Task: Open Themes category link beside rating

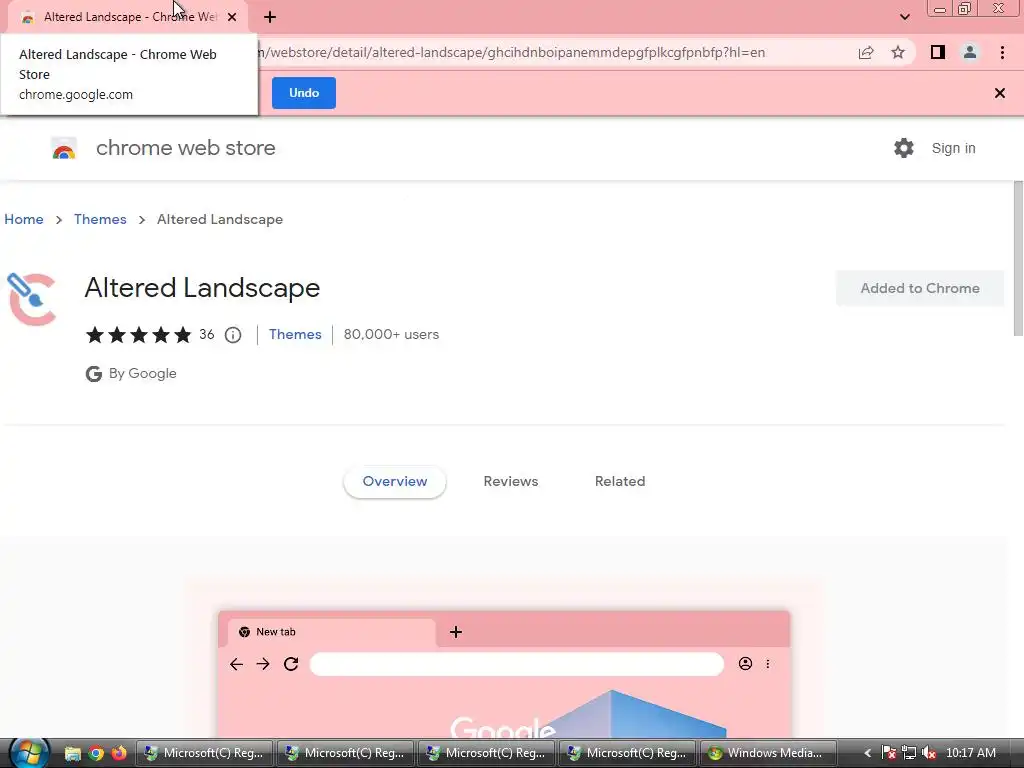Action: [x=295, y=334]
